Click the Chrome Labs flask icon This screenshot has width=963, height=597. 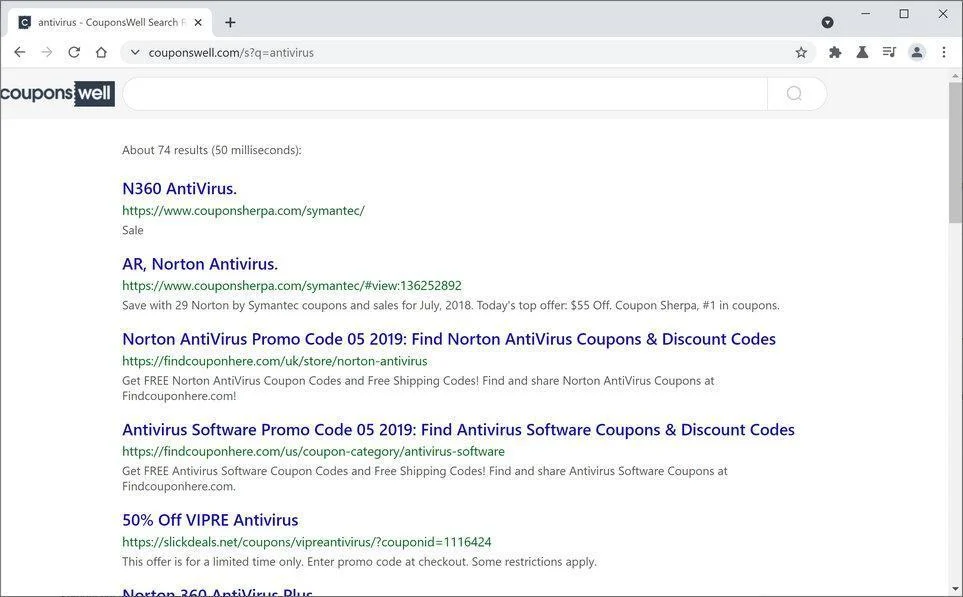862,52
